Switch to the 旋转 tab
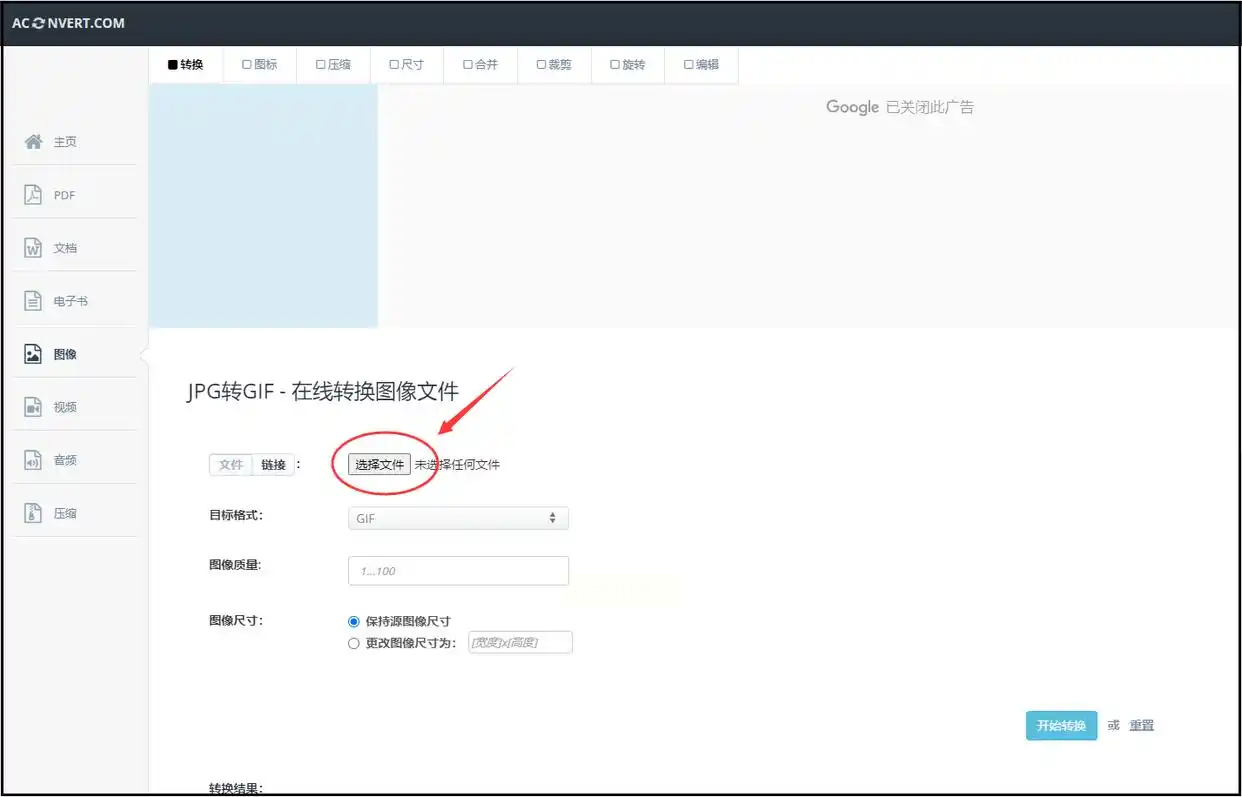The height and width of the screenshot is (797, 1242). (x=628, y=65)
